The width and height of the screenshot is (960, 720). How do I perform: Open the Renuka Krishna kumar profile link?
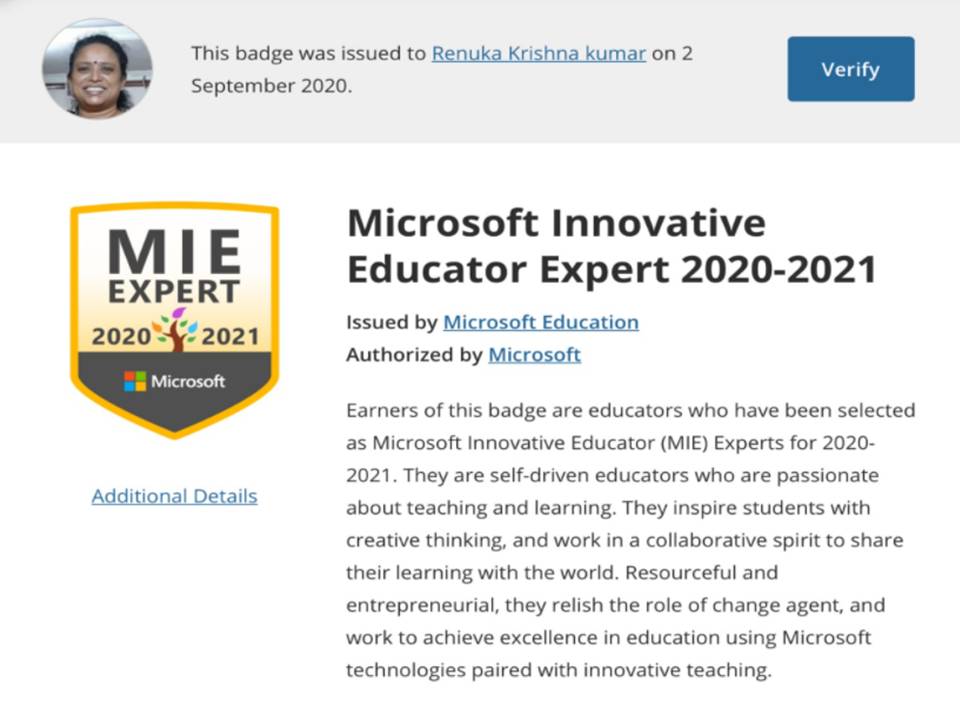click(539, 53)
